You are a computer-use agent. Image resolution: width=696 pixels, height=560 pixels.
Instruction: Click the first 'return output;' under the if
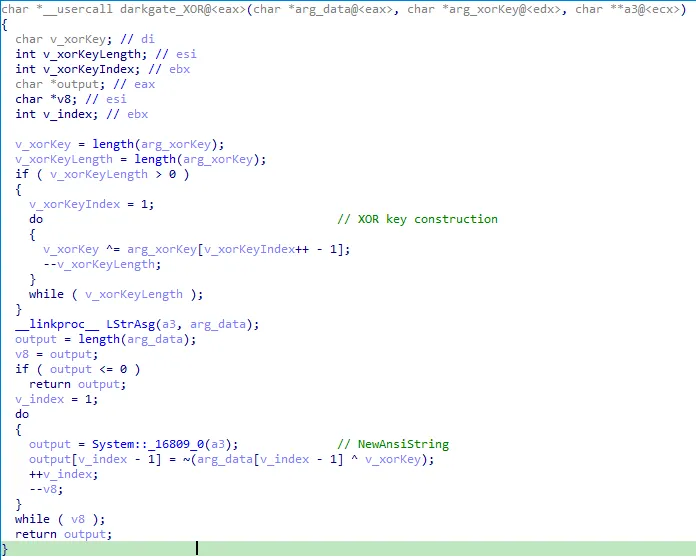(78, 384)
